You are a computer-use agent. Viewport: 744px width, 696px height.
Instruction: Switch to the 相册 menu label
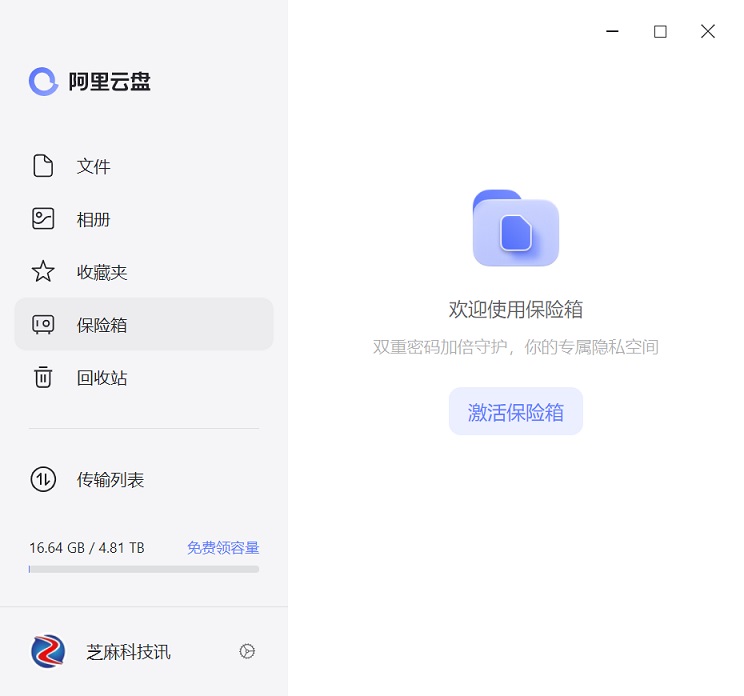pyautogui.click(x=93, y=220)
